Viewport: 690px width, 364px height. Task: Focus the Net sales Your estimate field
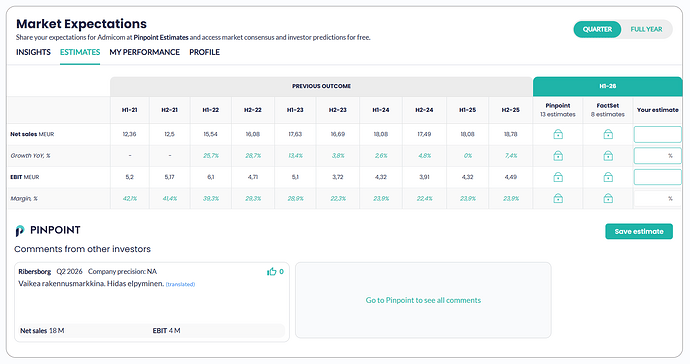tap(657, 134)
